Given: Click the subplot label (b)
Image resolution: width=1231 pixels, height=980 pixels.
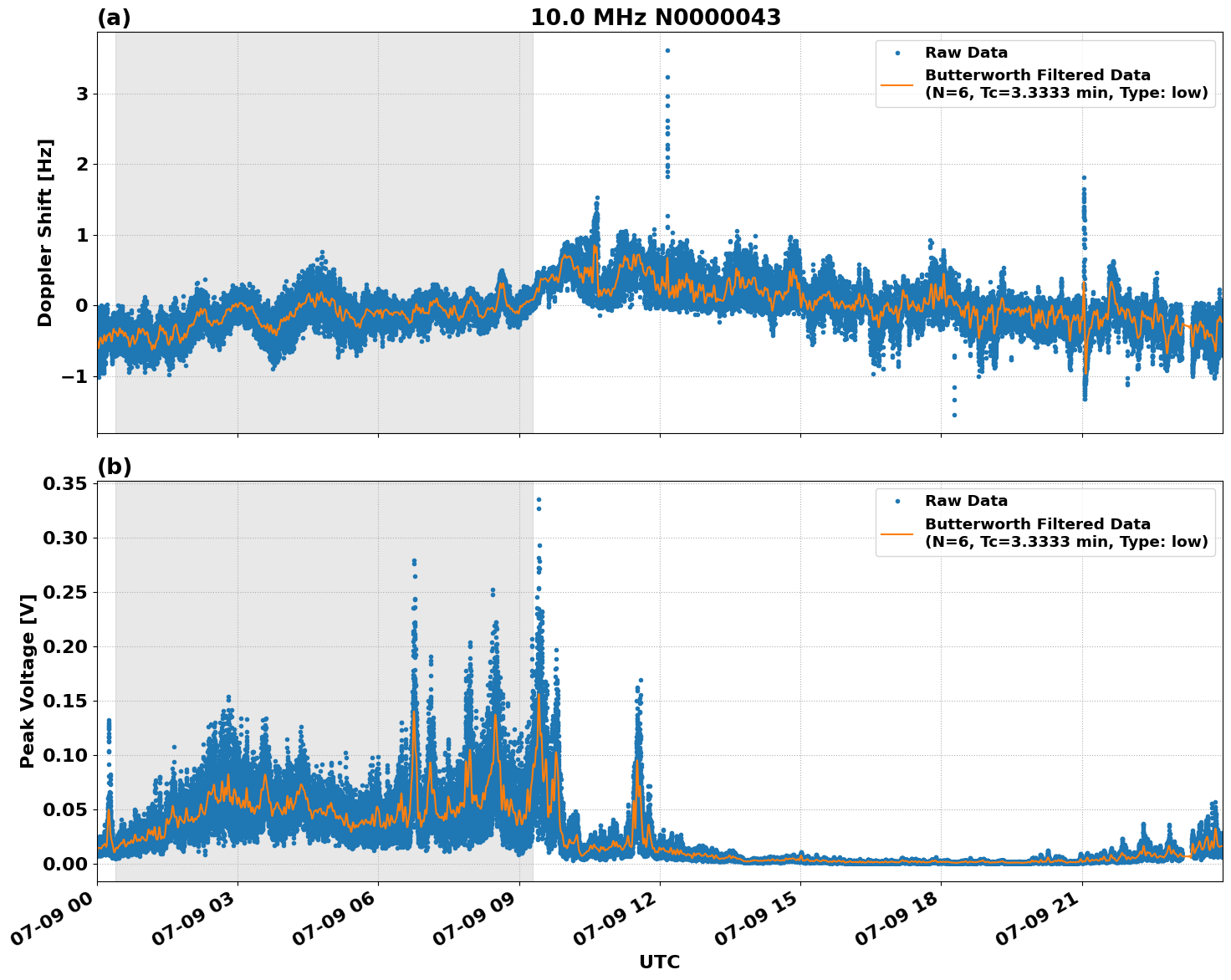Looking at the screenshot, I should tap(116, 466).
